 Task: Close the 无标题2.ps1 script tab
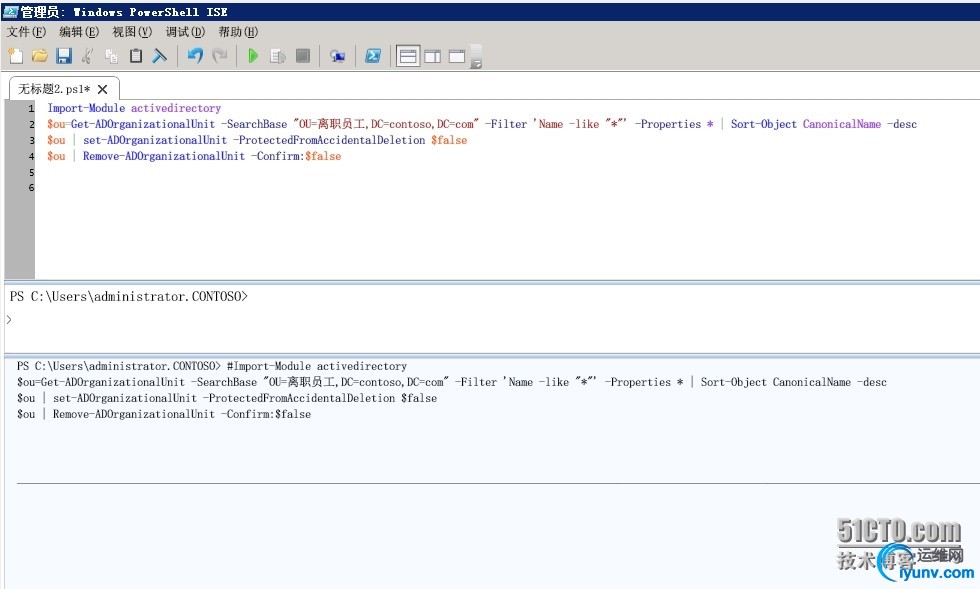pyautogui.click(x=102, y=89)
